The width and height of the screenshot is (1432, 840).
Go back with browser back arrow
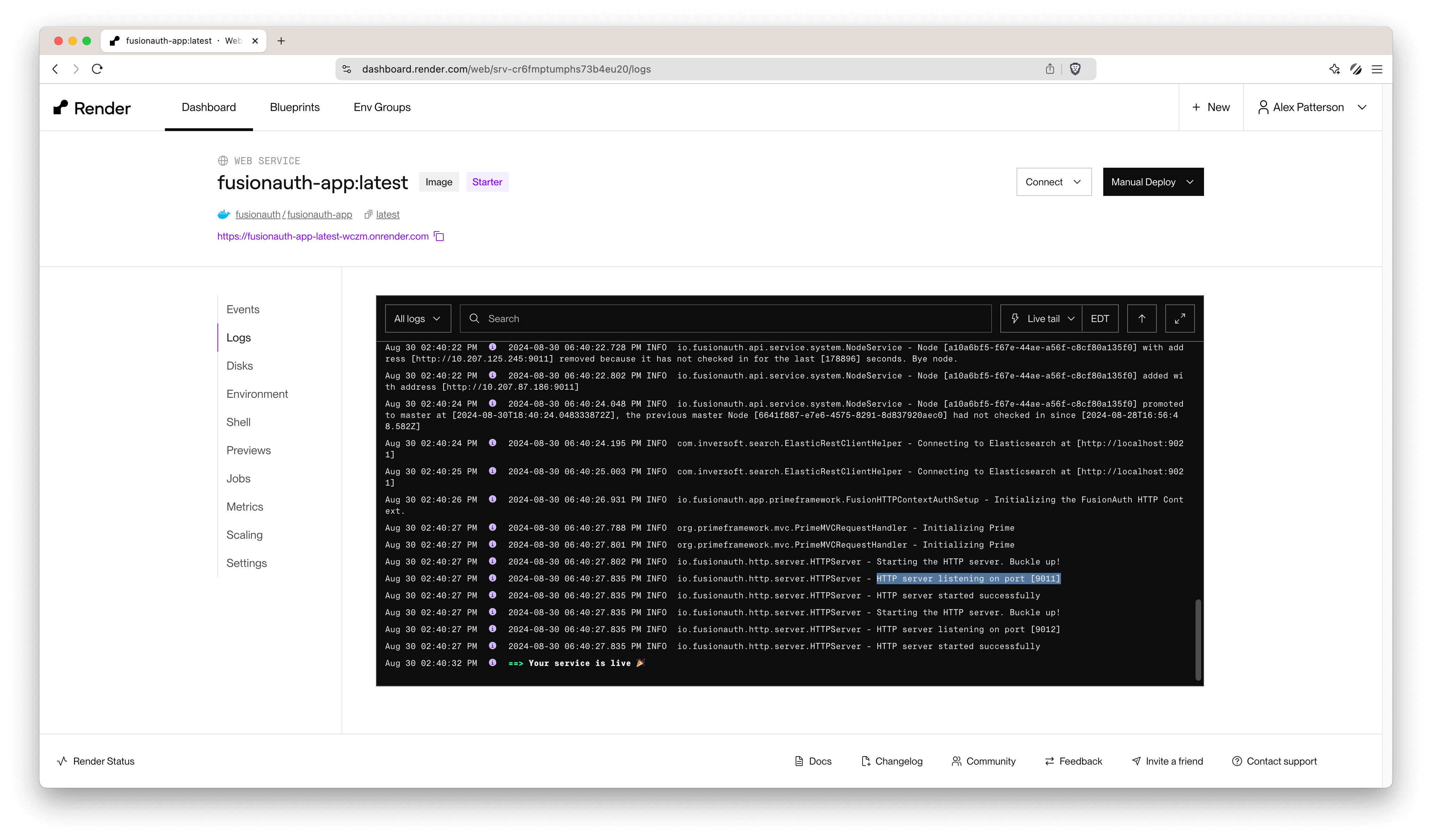tap(55, 69)
